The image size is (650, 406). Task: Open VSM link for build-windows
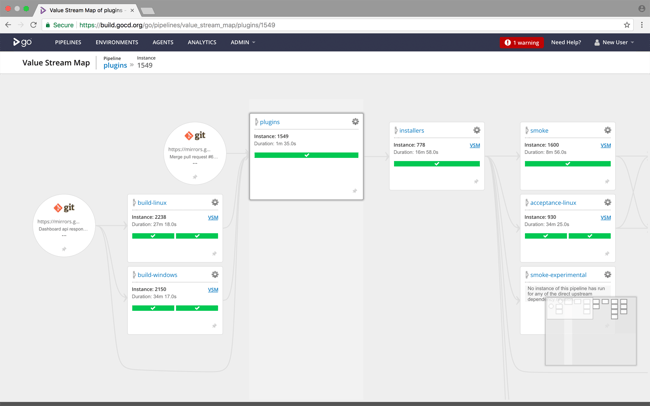click(212, 290)
